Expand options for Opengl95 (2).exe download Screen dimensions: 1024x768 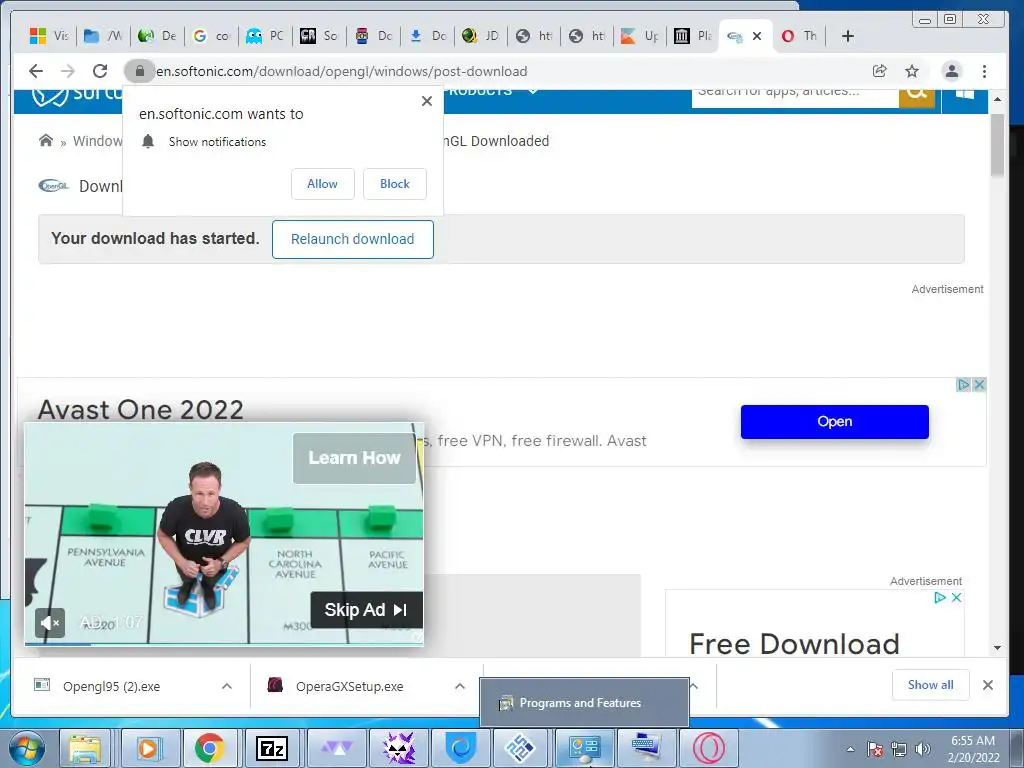point(227,686)
